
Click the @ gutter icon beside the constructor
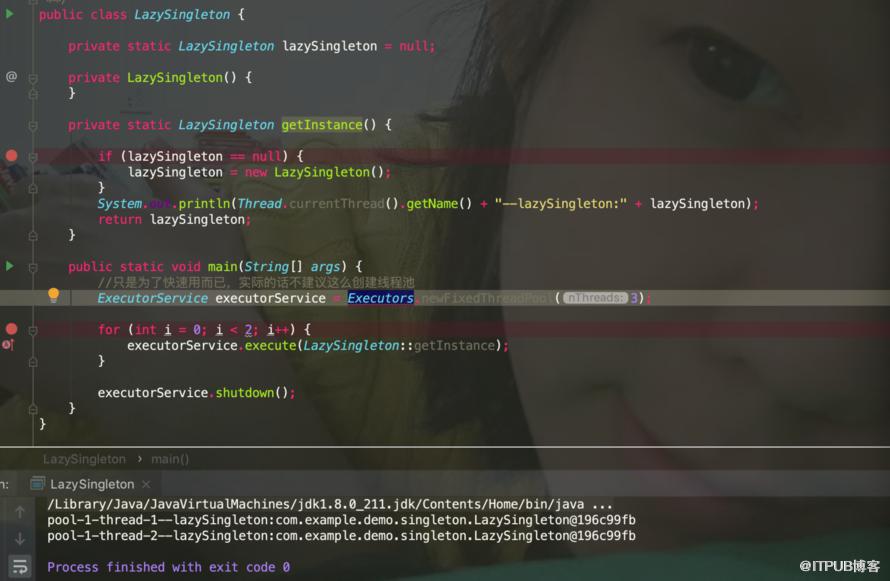click(11, 77)
